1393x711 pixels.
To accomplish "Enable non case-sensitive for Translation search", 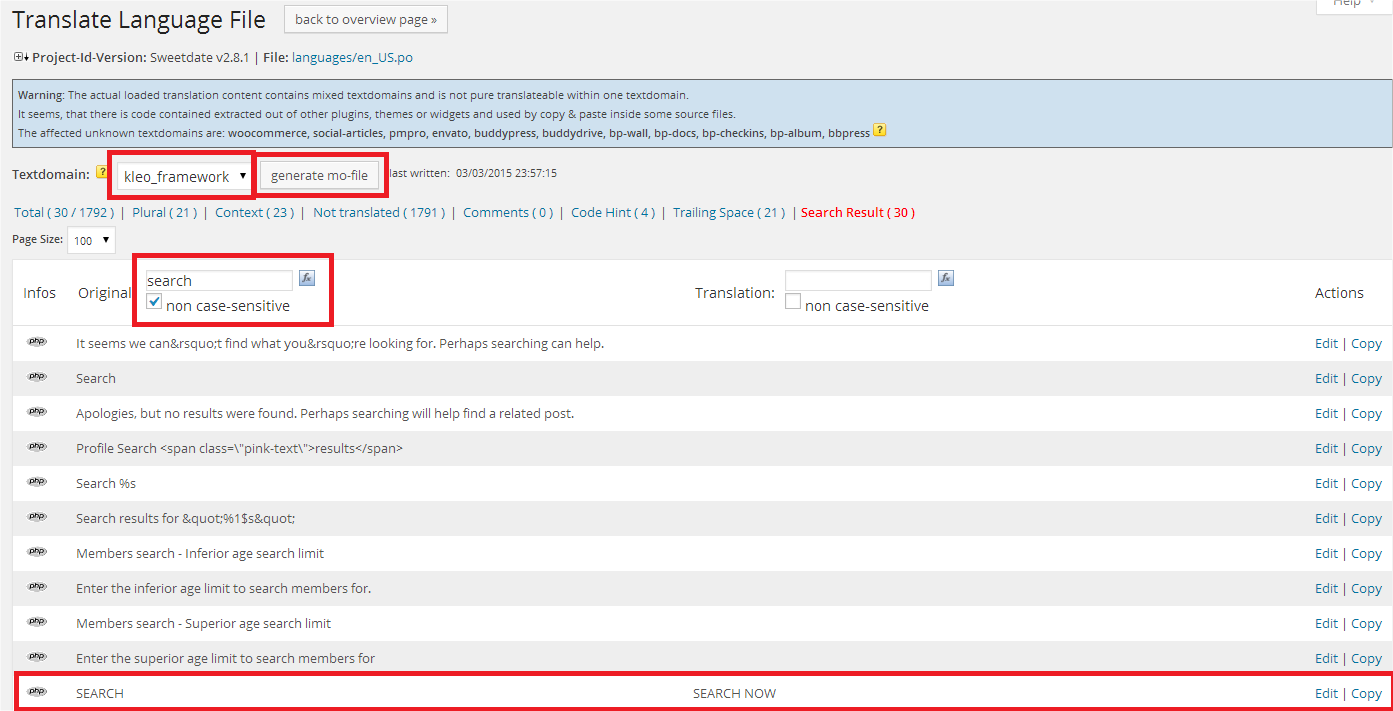I will (x=793, y=303).
